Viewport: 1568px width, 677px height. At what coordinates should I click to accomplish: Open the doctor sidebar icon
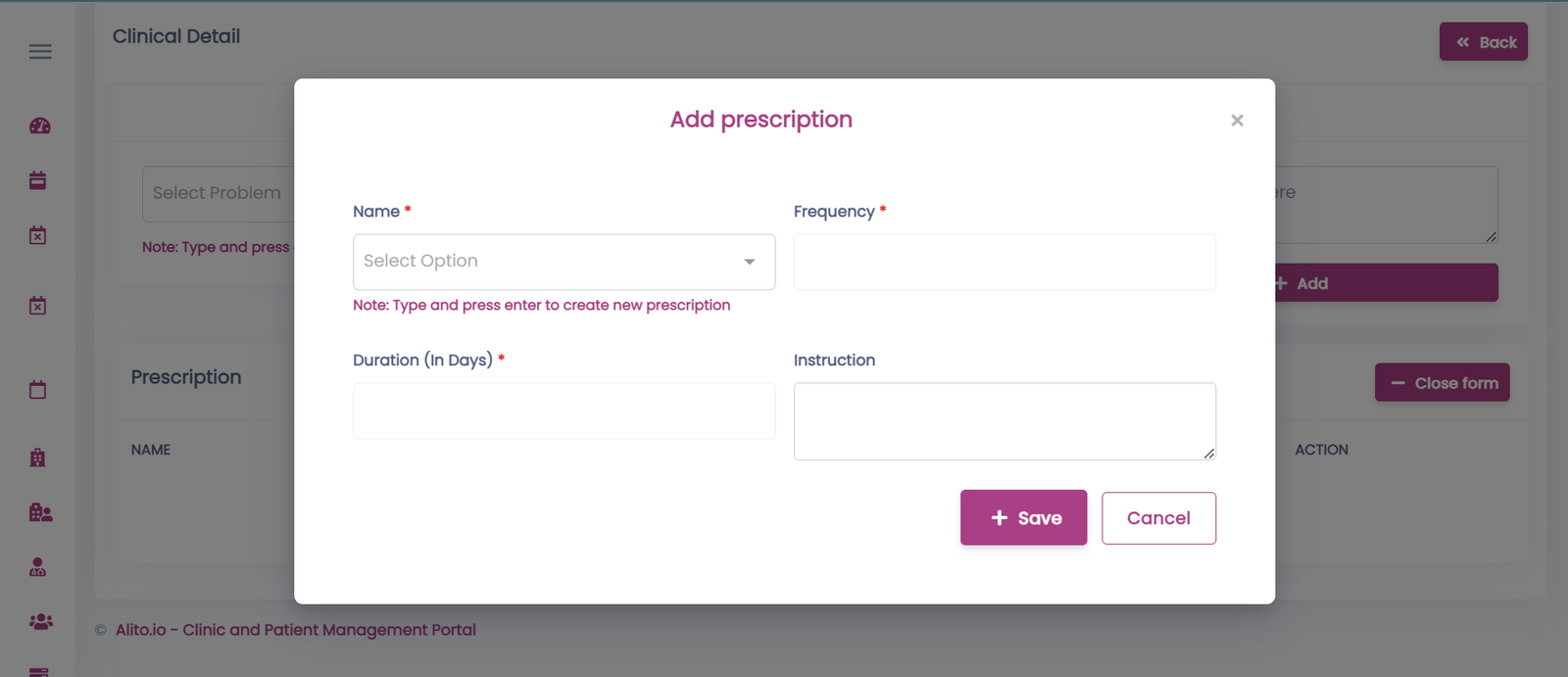(x=38, y=567)
